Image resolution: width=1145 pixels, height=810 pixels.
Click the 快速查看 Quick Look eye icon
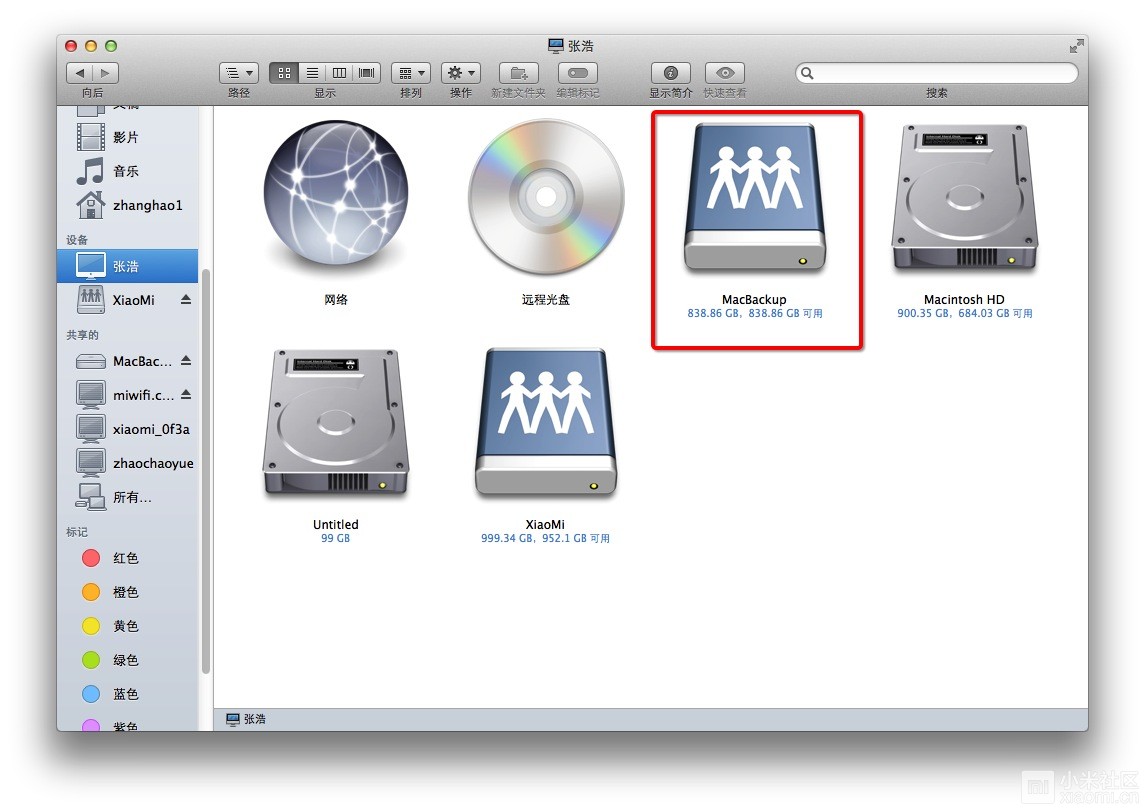725,73
